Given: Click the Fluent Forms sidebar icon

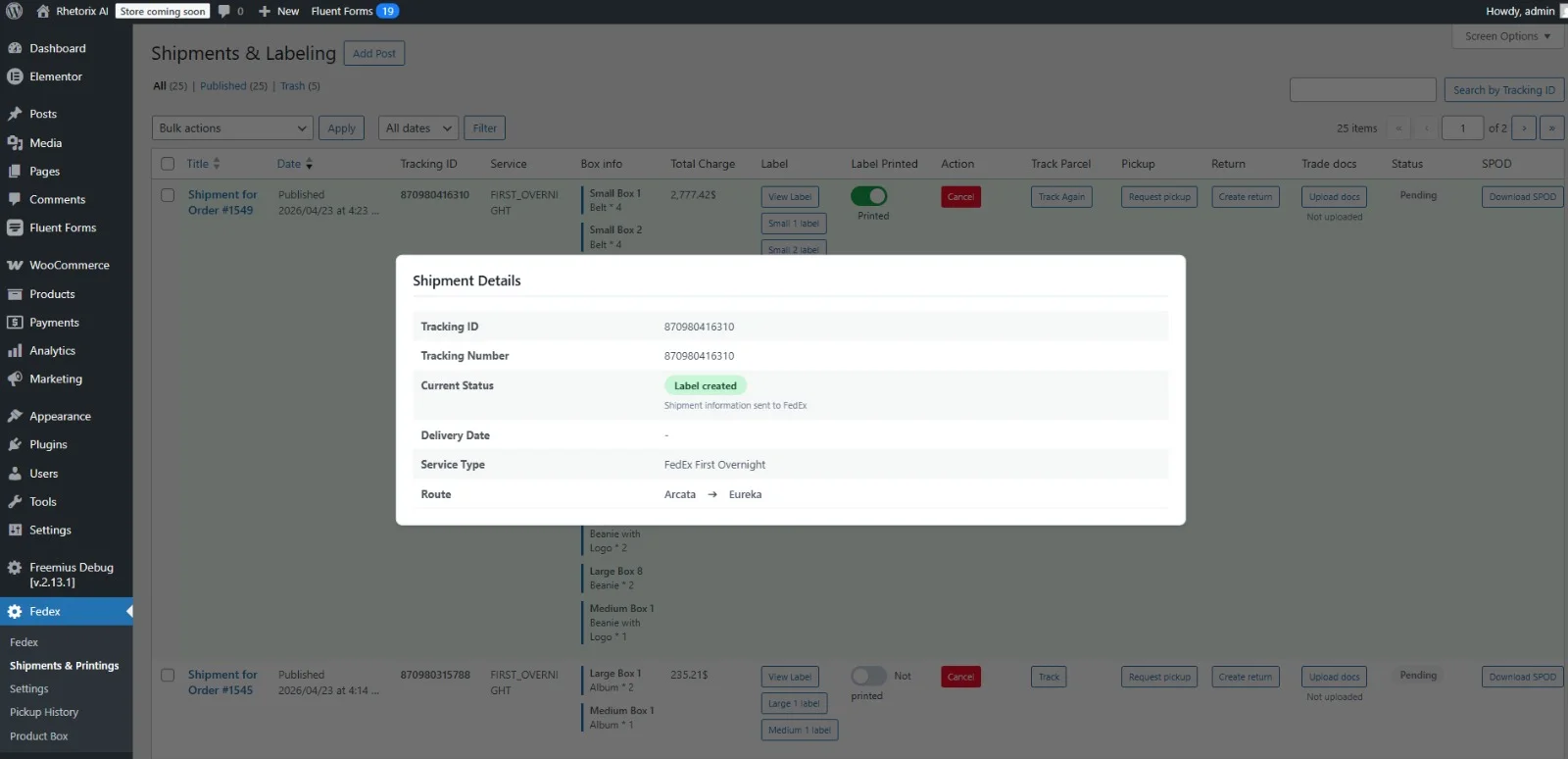Looking at the screenshot, I should [15, 228].
